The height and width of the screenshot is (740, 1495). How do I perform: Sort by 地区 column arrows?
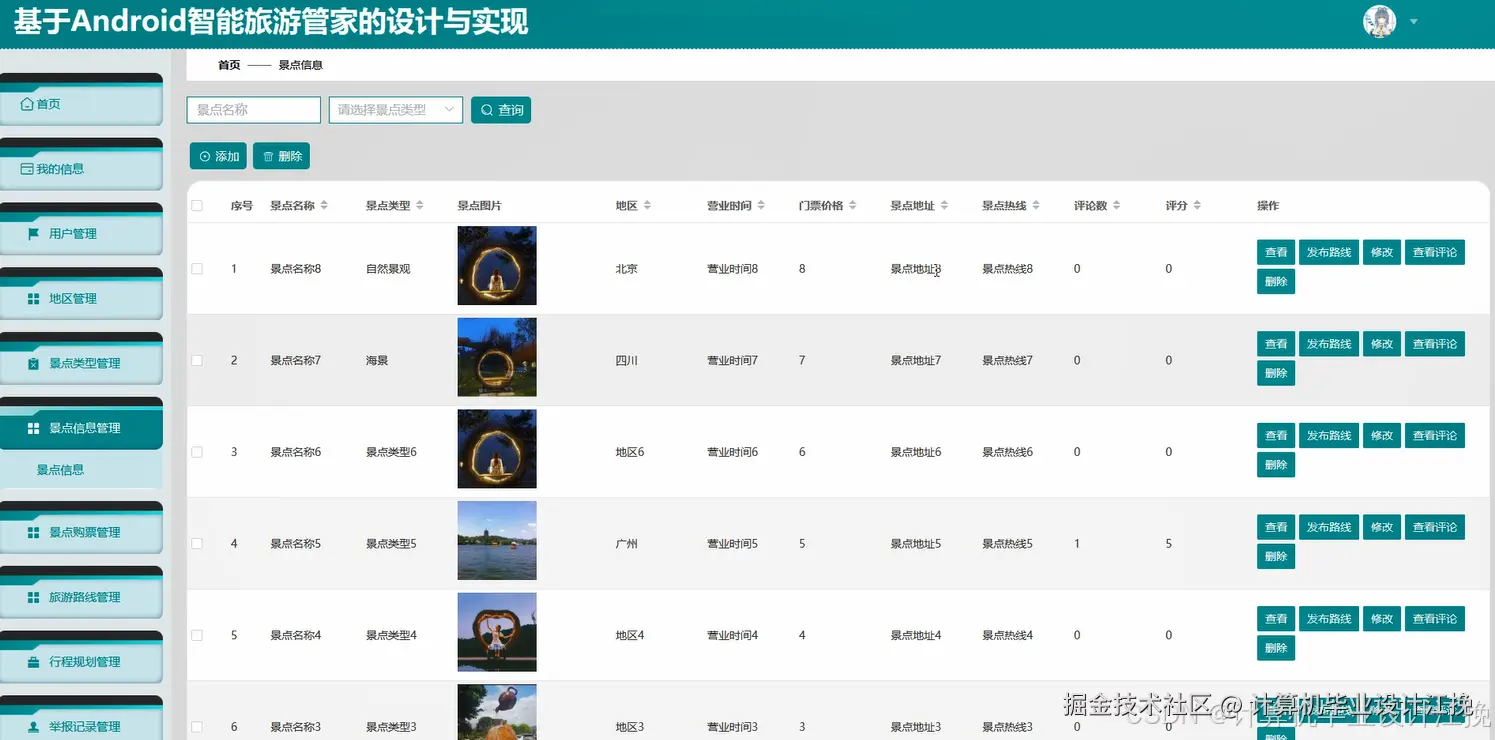[x=647, y=206]
